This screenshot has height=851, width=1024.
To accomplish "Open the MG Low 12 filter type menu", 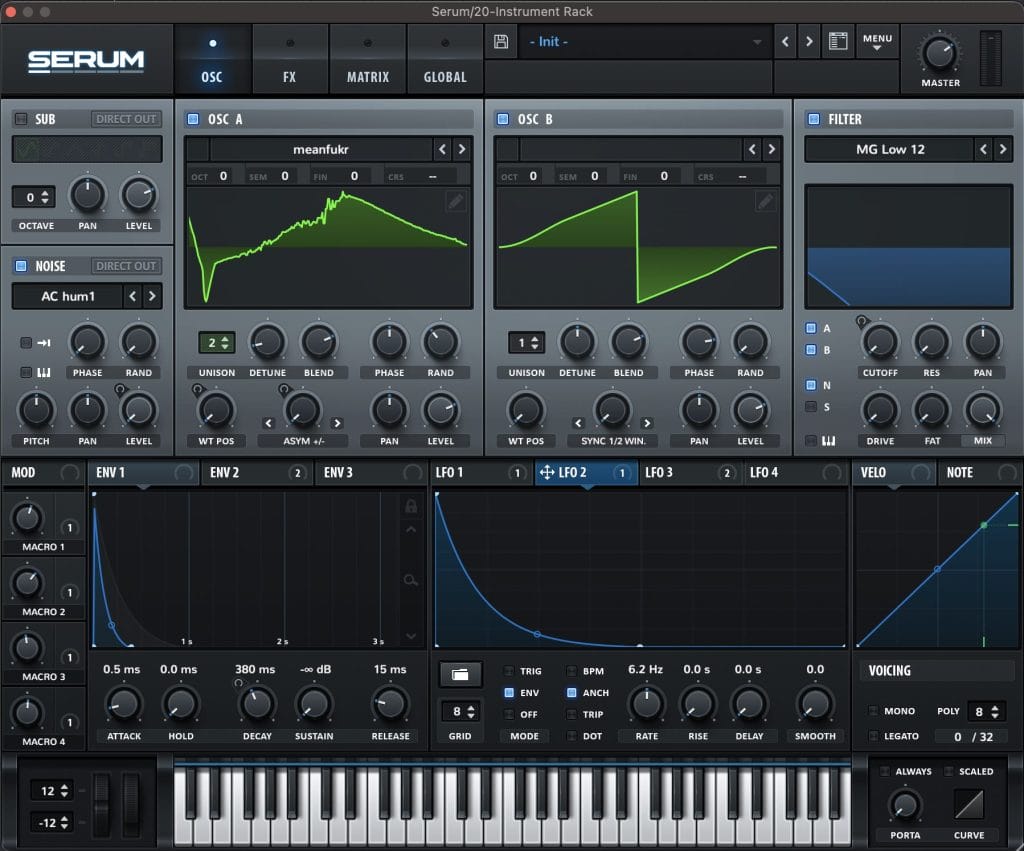I will pyautogui.click(x=890, y=149).
